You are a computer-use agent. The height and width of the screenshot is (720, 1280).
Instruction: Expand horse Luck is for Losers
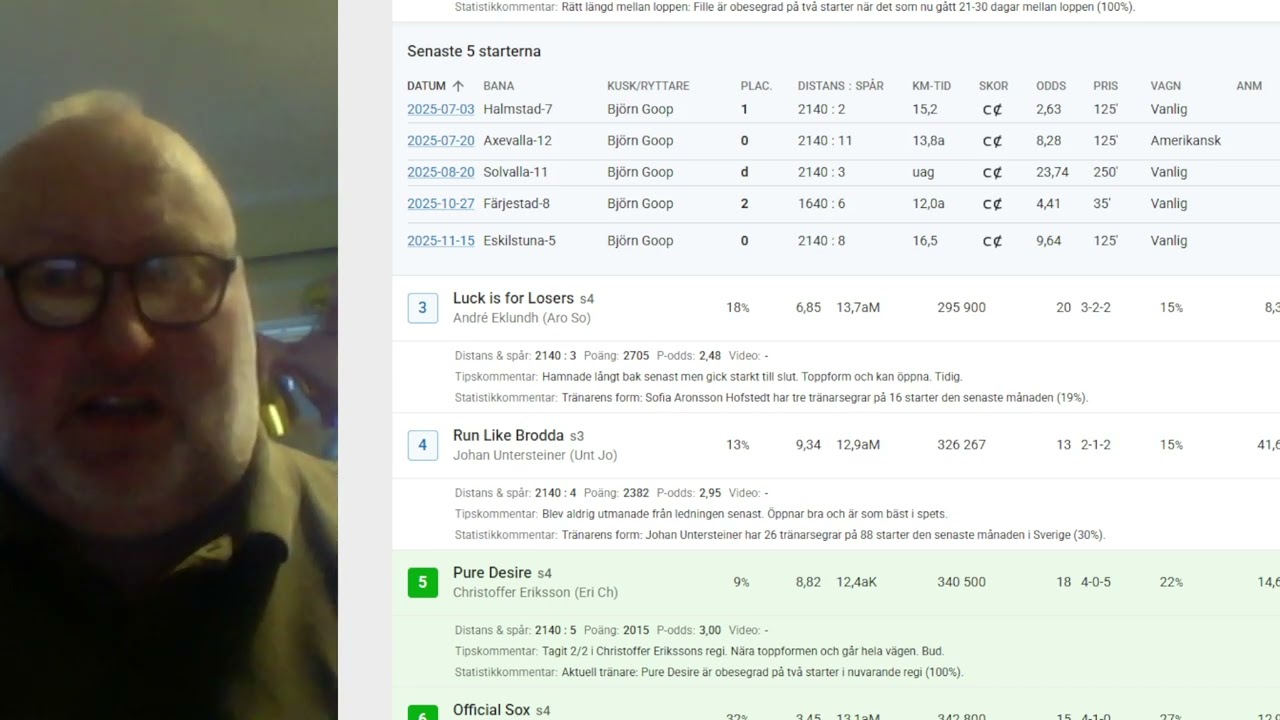tap(513, 298)
